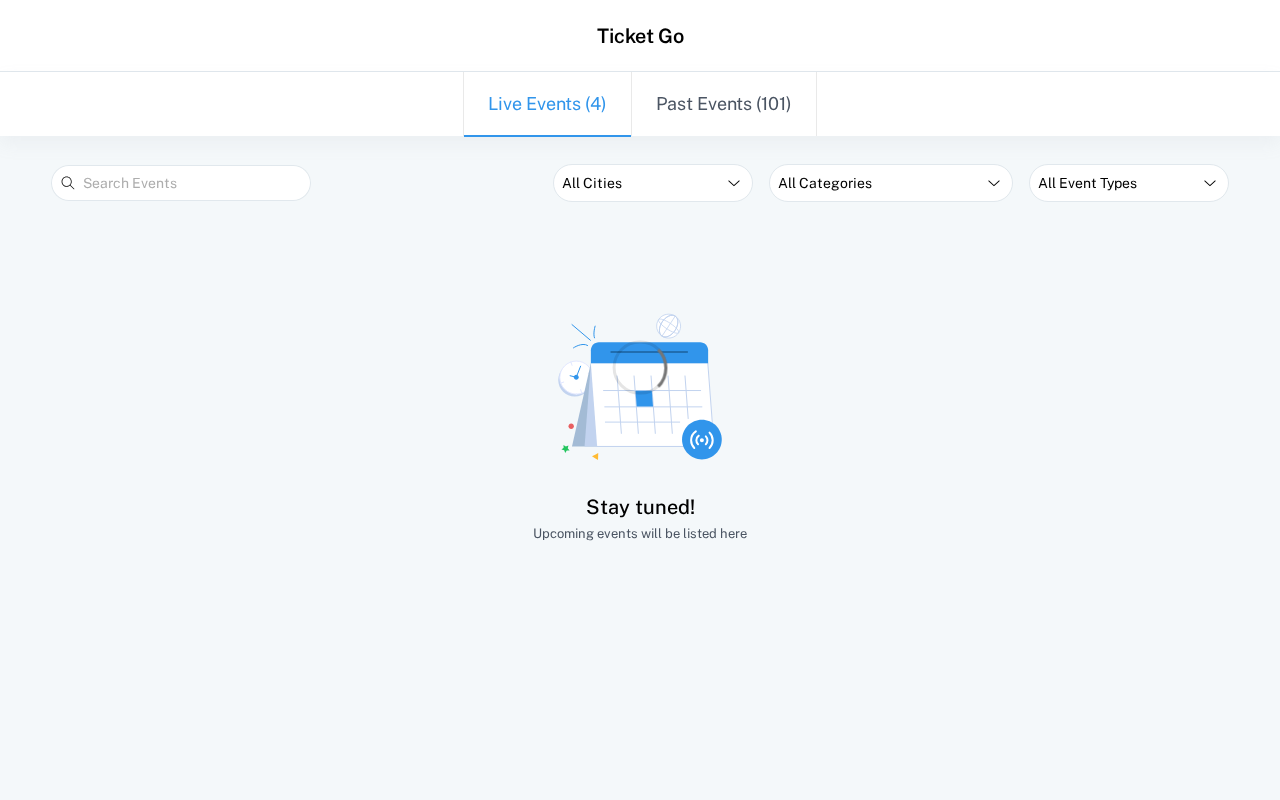Image resolution: width=1280 pixels, height=800 pixels.
Task: Click the green star confetti near the calendar
Action: pos(565,449)
